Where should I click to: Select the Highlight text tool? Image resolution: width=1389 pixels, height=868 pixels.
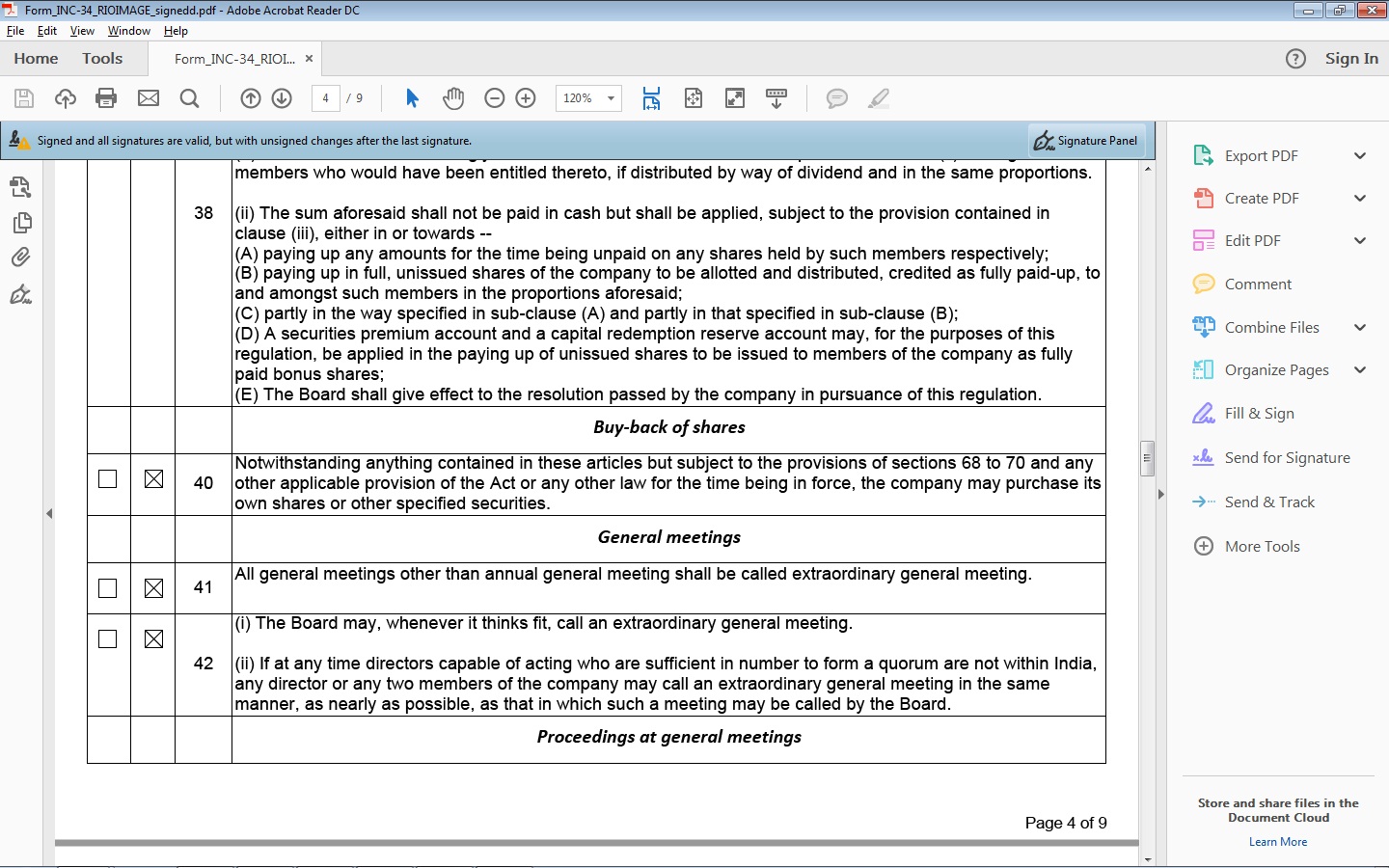879,97
